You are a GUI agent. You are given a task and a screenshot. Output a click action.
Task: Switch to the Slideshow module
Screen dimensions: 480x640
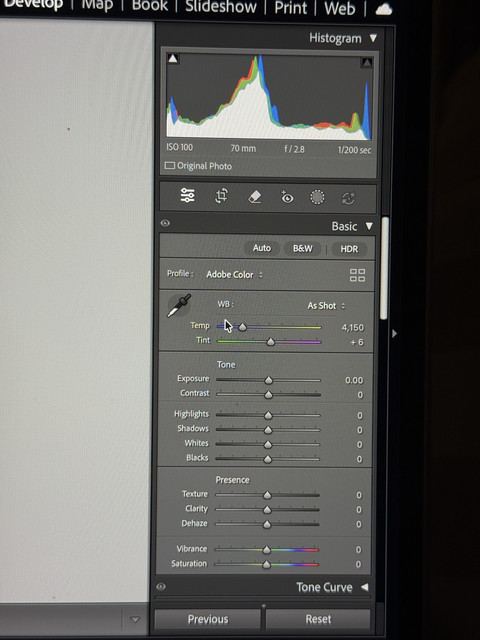221,7
